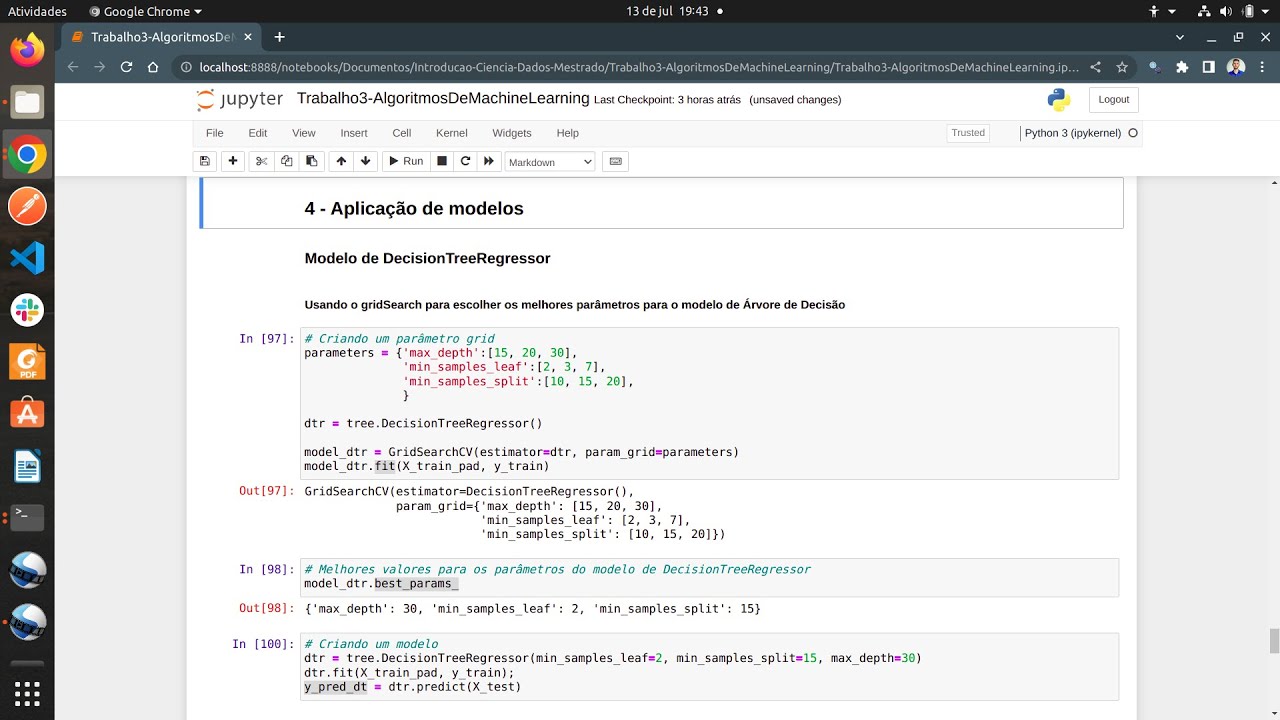Click the Trusted notebook indicator
This screenshot has height=720, width=1280.
pyautogui.click(x=968, y=133)
